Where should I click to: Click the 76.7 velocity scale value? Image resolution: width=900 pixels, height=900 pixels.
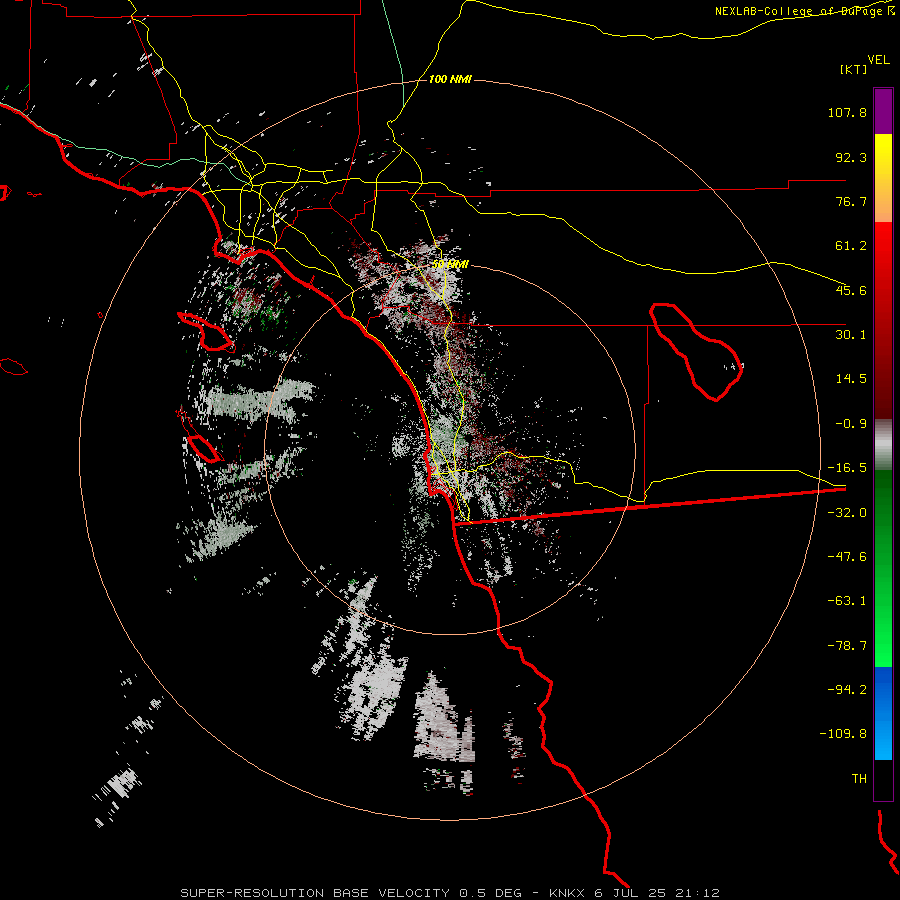point(851,201)
